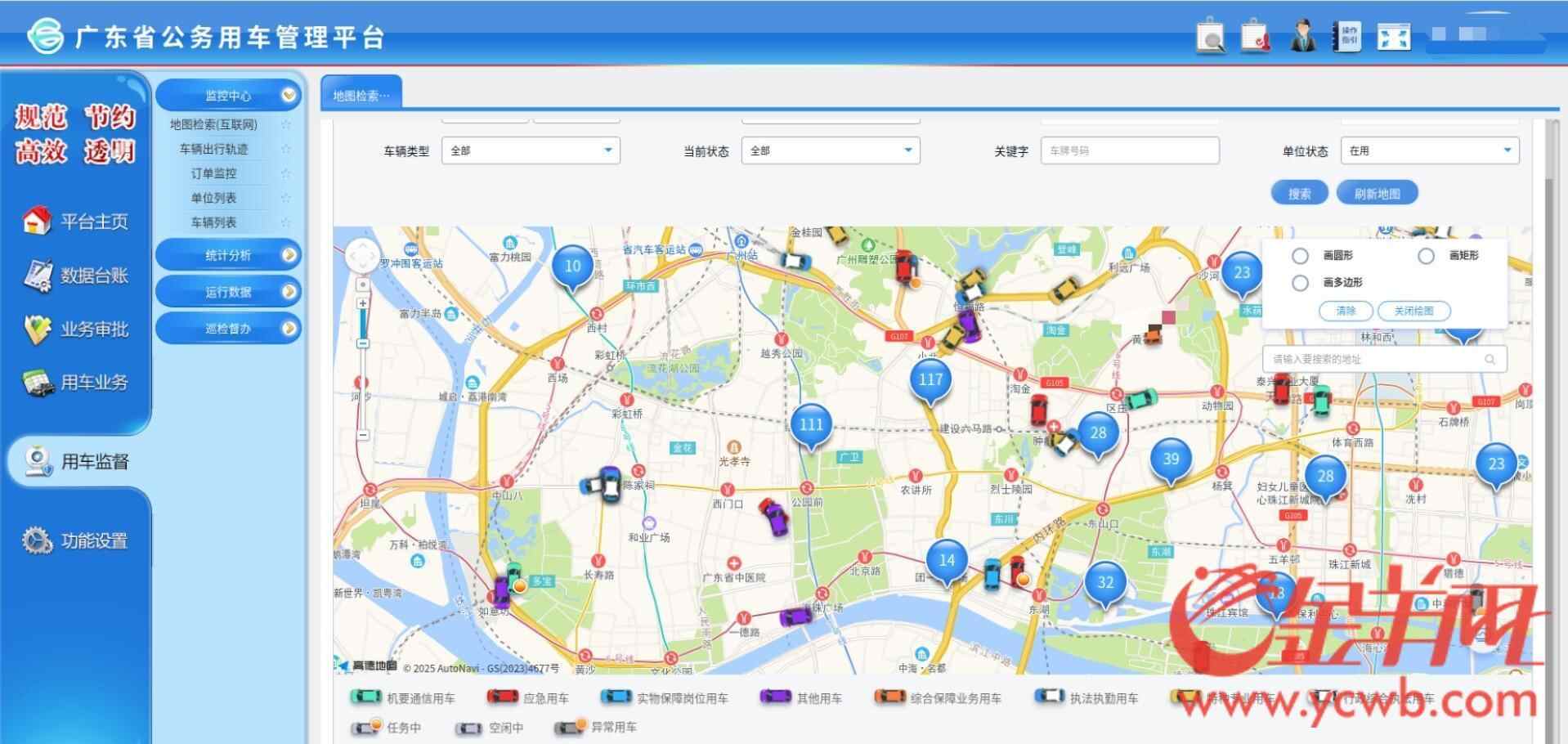1568x744 pixels.
Task: Open the 车辆类型 dropdown
Action: (531, 150)
